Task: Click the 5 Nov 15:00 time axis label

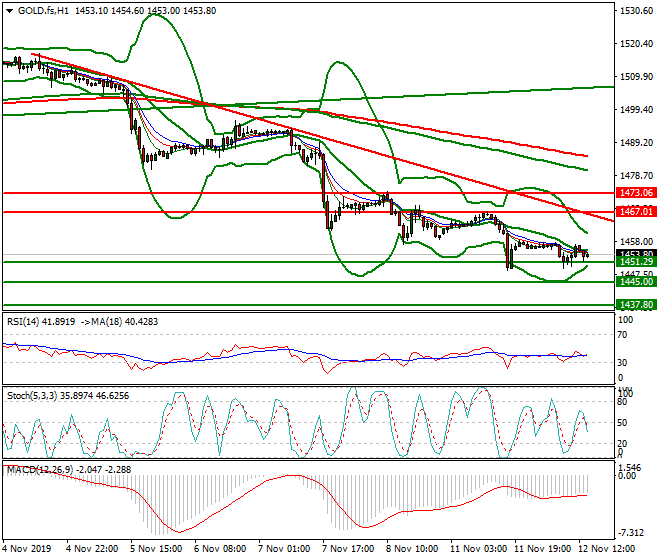Action: [x=156, y=549]
